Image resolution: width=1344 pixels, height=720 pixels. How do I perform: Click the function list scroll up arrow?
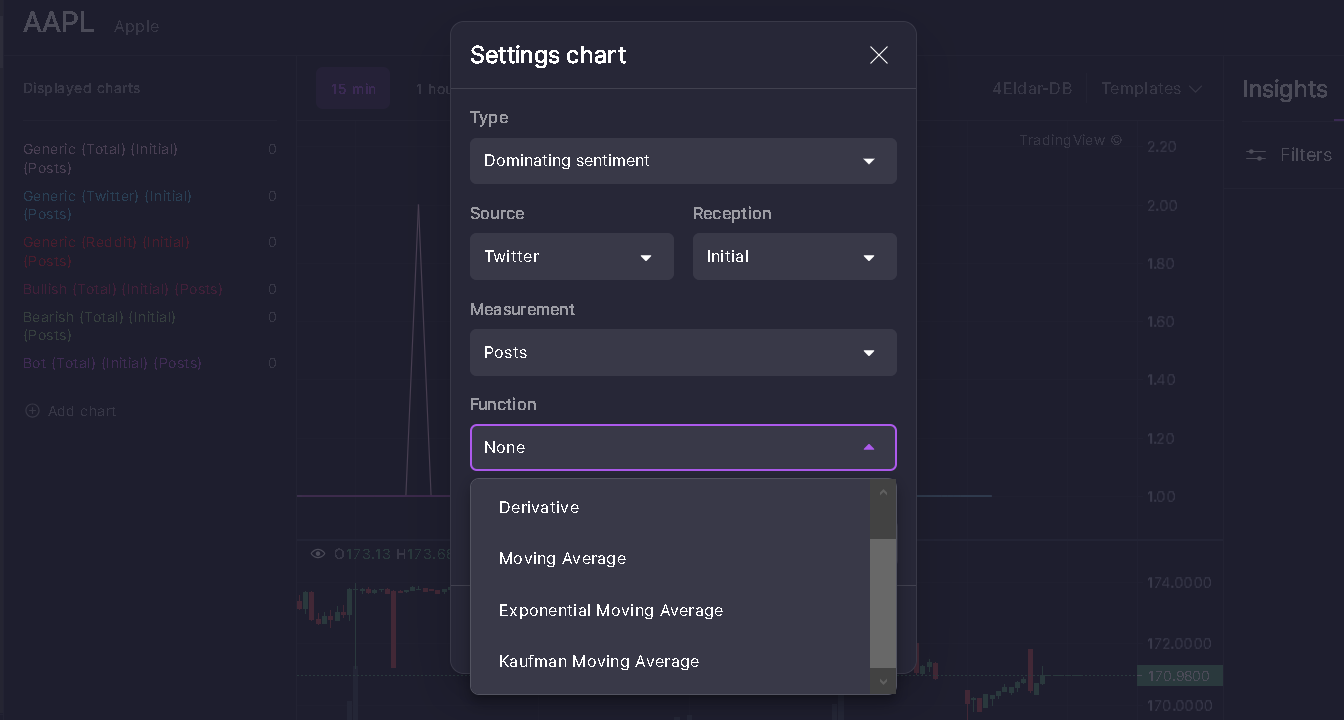tap(883, 491)
